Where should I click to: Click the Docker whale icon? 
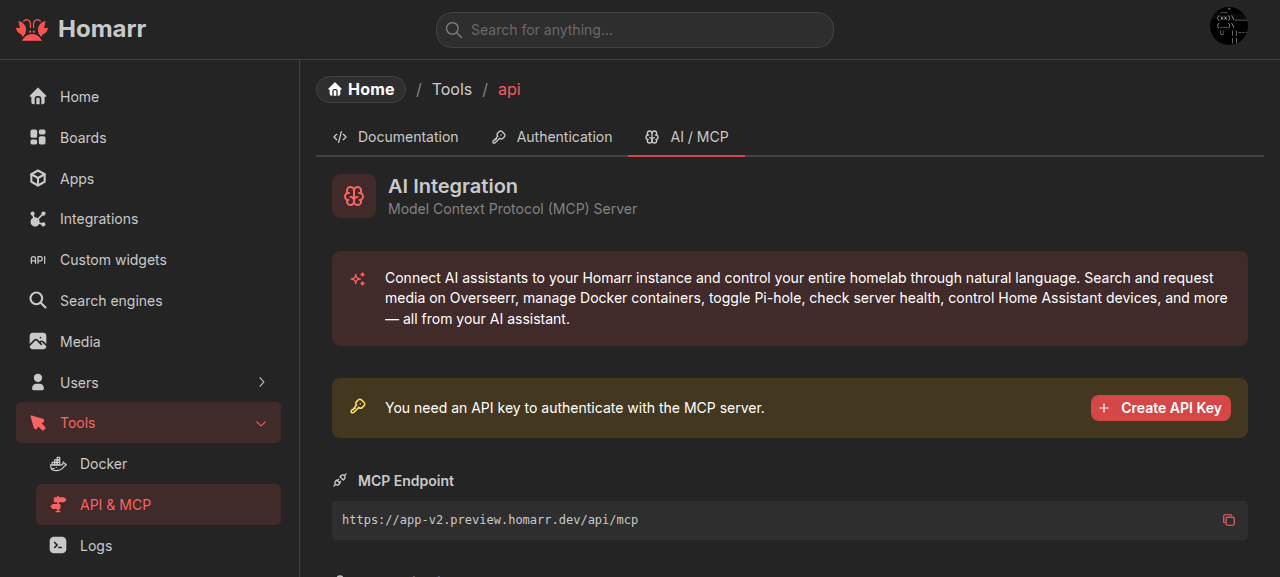pos(58,464)
